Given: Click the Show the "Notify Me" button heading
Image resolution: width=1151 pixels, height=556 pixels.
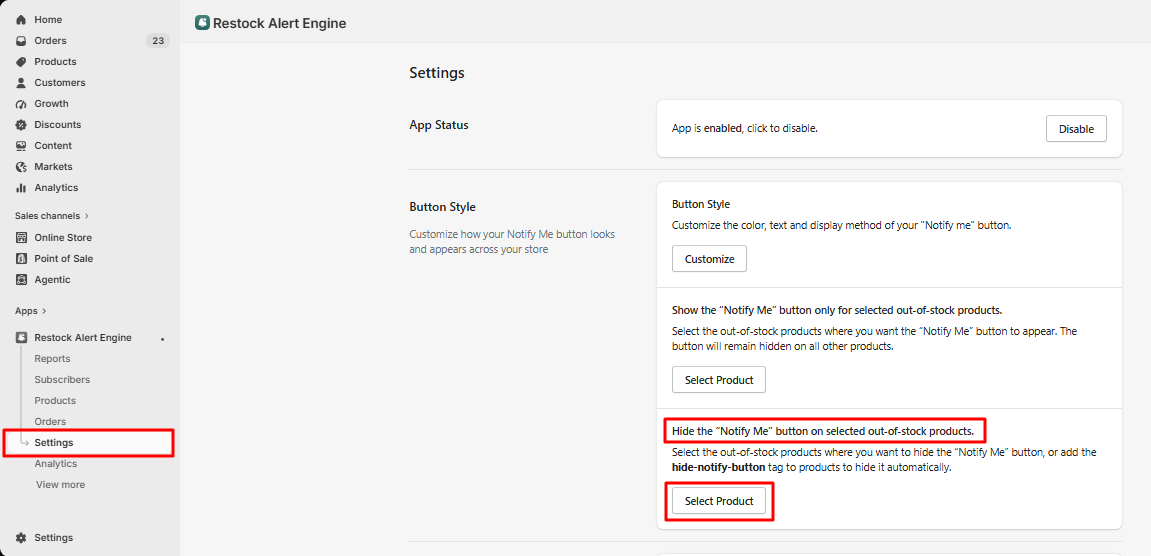Looking at the screenshot, I should coord(837,309).
